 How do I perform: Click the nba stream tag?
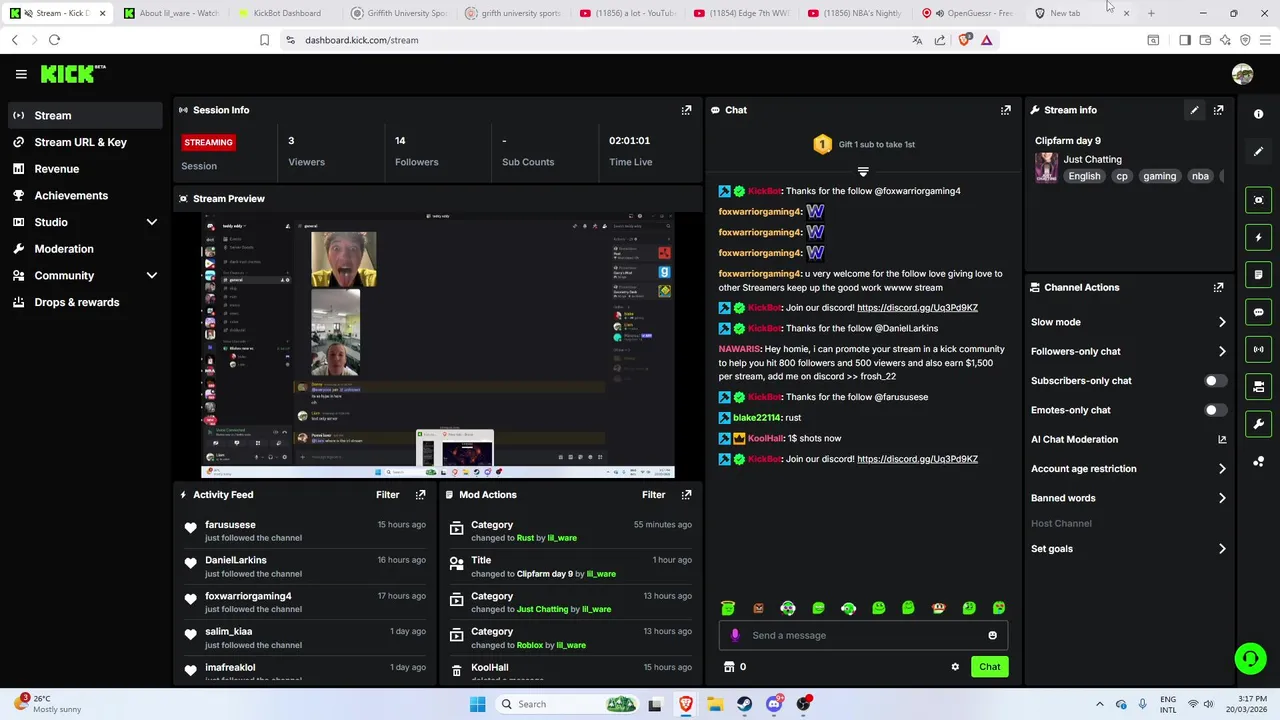pos(1200,176)
